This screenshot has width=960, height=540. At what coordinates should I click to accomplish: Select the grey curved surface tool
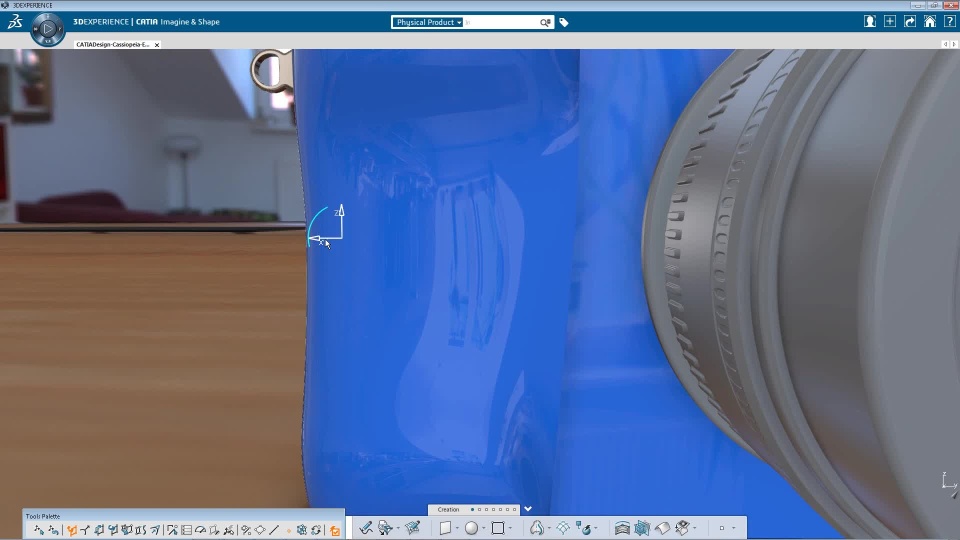662,528
